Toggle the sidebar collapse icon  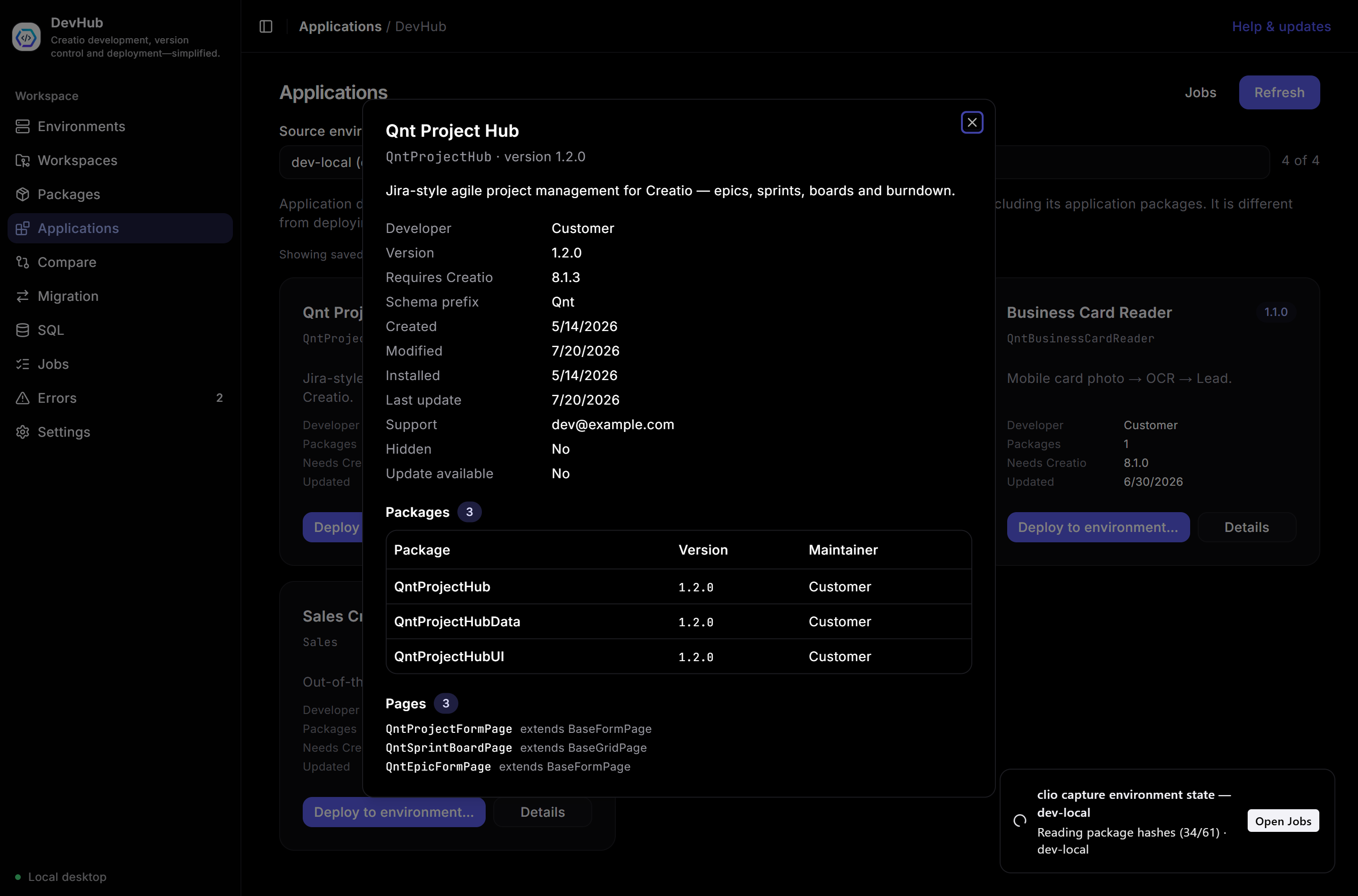coord(265,27)
